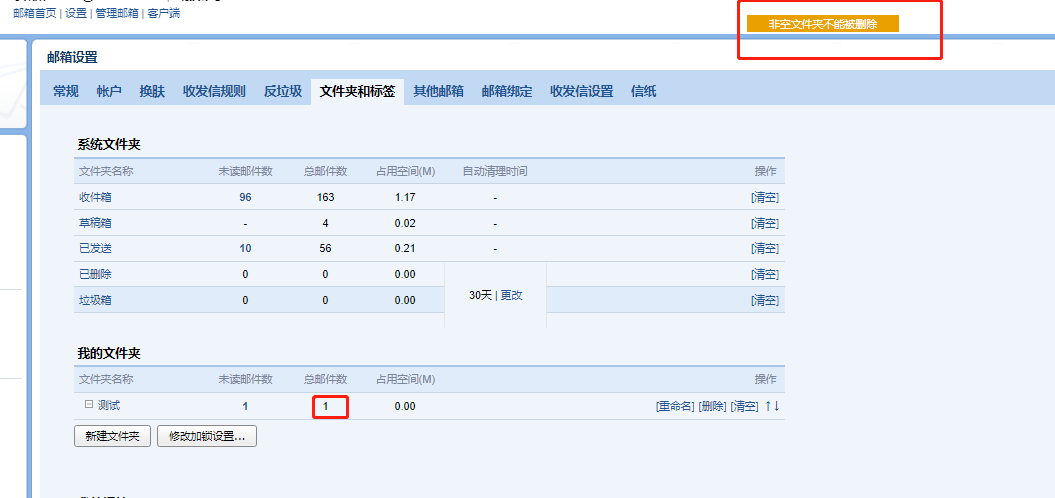Image resolution: width=1055 pixels, height=498 pixels.
Task: Move 测试 folder up with arrow
Action: coord(768,406)
